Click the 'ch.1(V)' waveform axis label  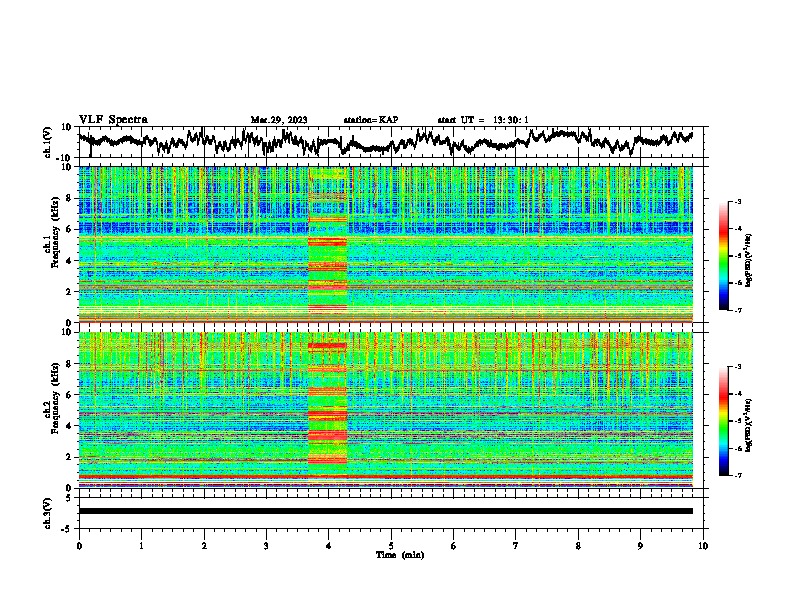48,142
